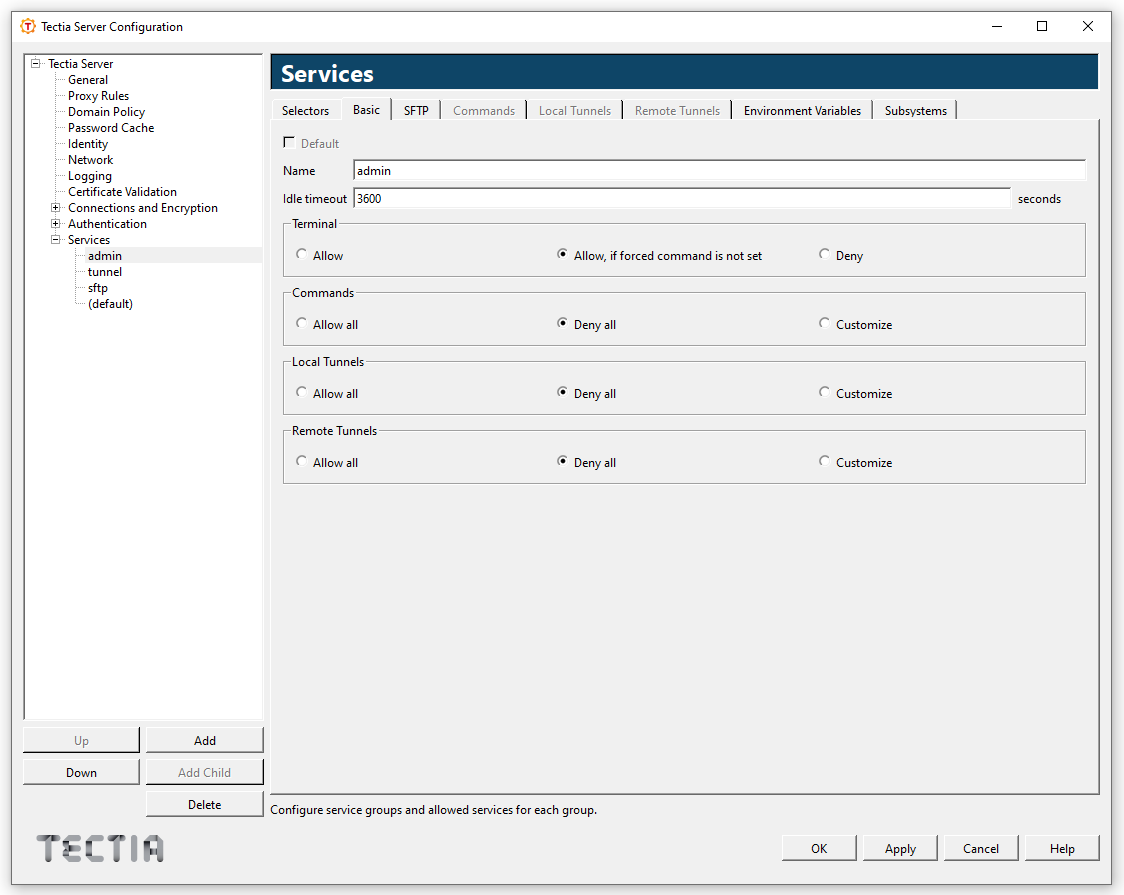Select Connections and Encryption tree item
Image resolution: width=1124 pixels, height=895 pixels.
[x=143, y=208]
